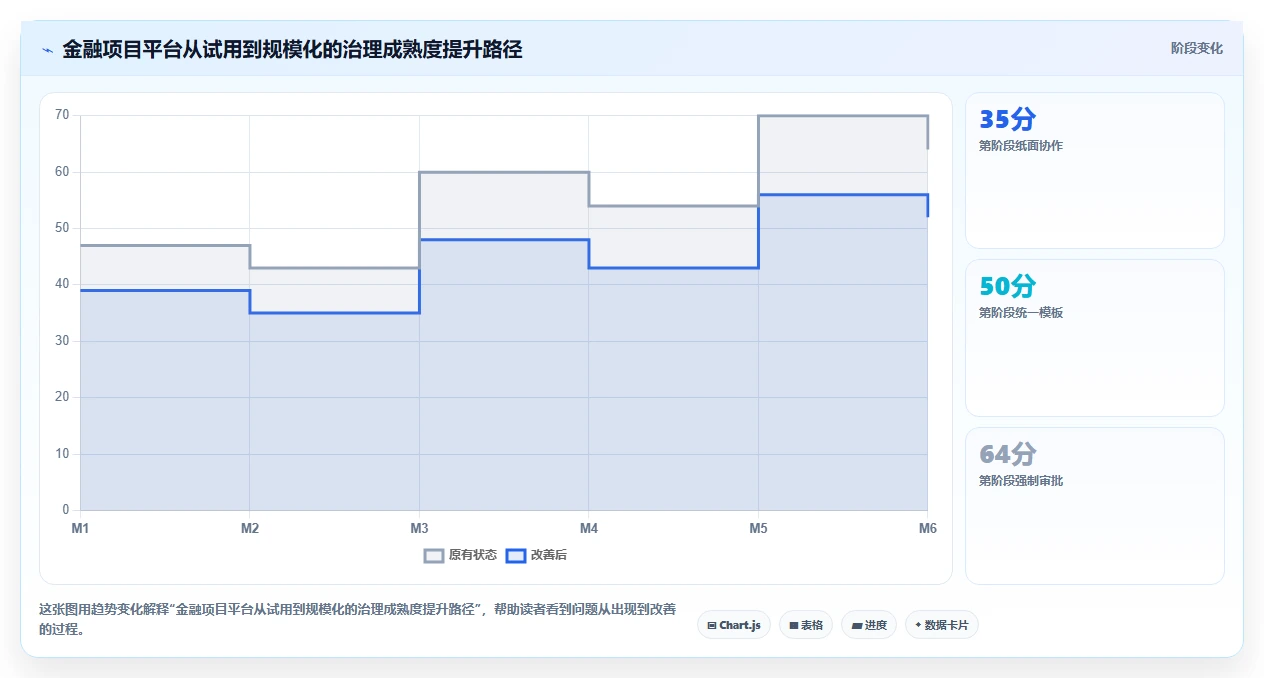1264x678 pixels.
Task: Click the M2 x-axis label
Action: (250, 528)
